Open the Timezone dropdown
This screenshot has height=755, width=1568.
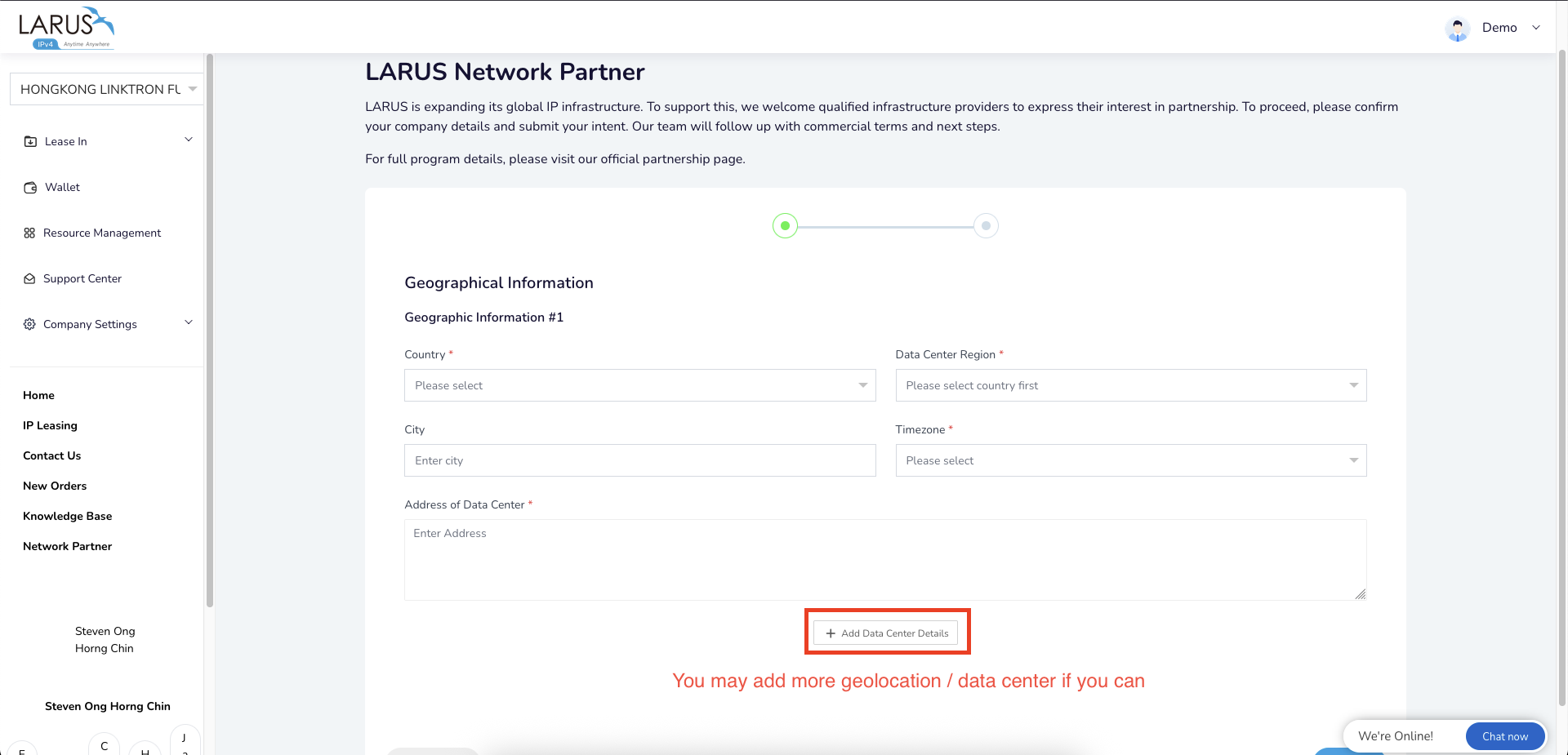coord(1131,460)
